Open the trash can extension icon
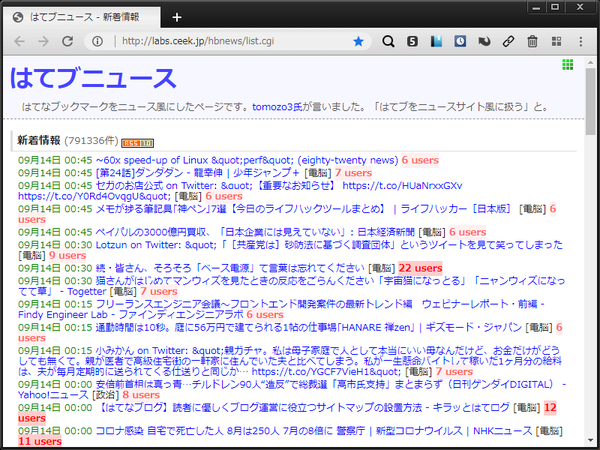This screenshot has height=450, width=600. coord(532,41)
